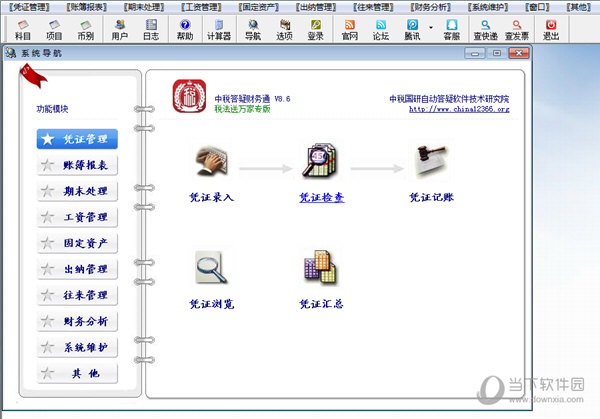The height and width of the screenshot is (419, 600).
Task: Open the china12366.org hyperlink
Action: point(459,109)
